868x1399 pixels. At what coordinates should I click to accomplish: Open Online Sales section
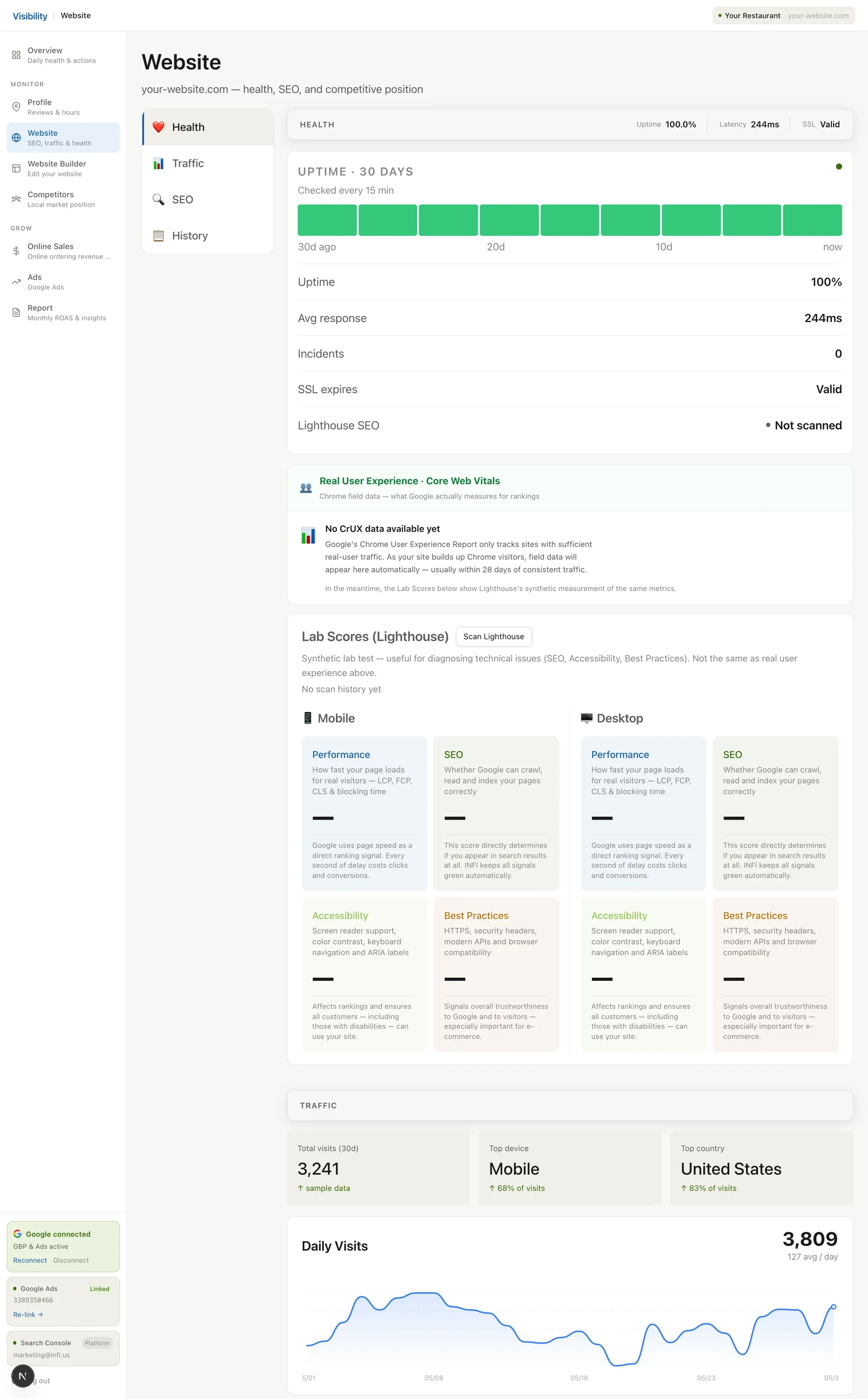[63, 251]
